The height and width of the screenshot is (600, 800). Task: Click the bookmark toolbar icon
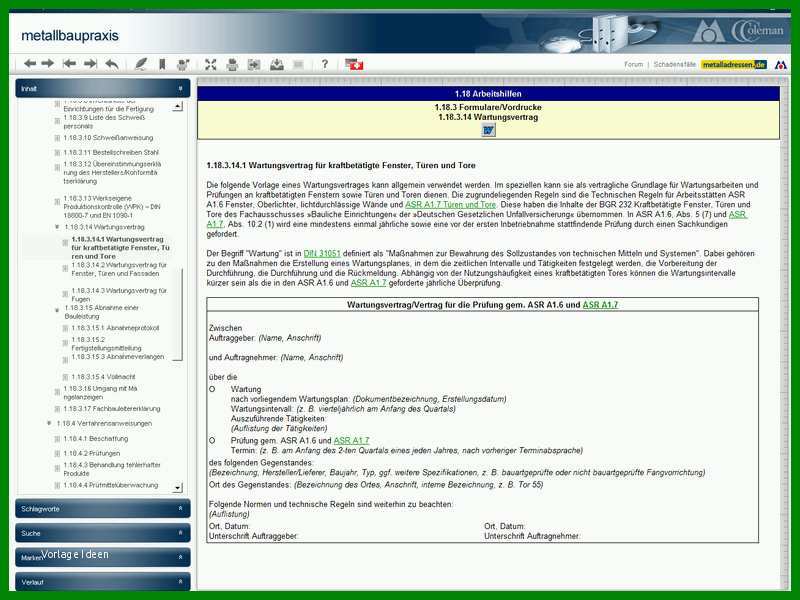tap(162, 64)
